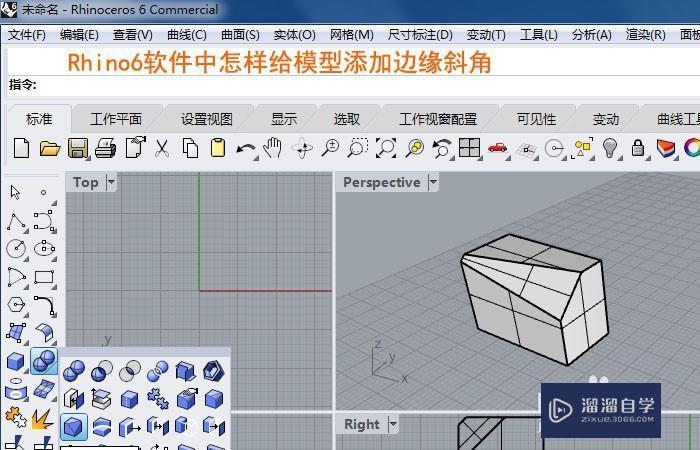Click the Set CPlane grid icon
700x450 pixels.
[x=526, y=150]
